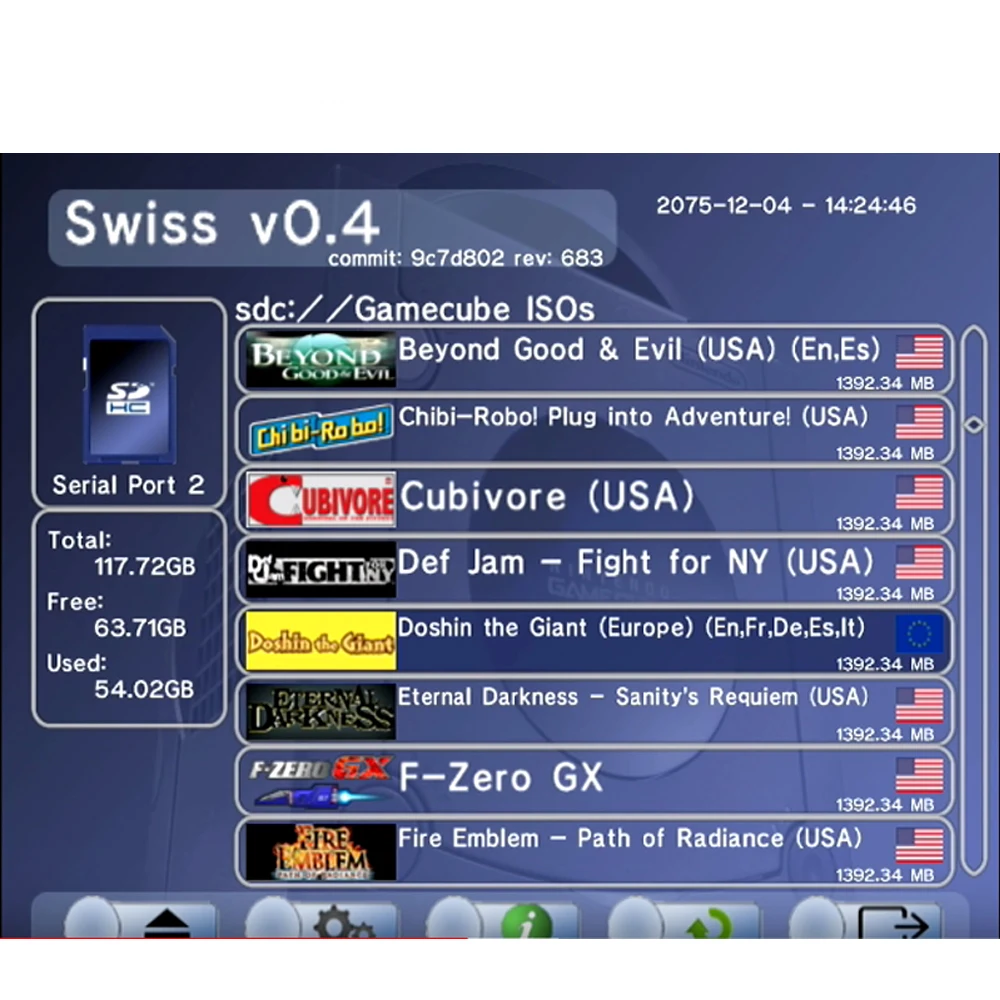
Task: Select the F-Zero GX banner image
Action: (321, 781)
